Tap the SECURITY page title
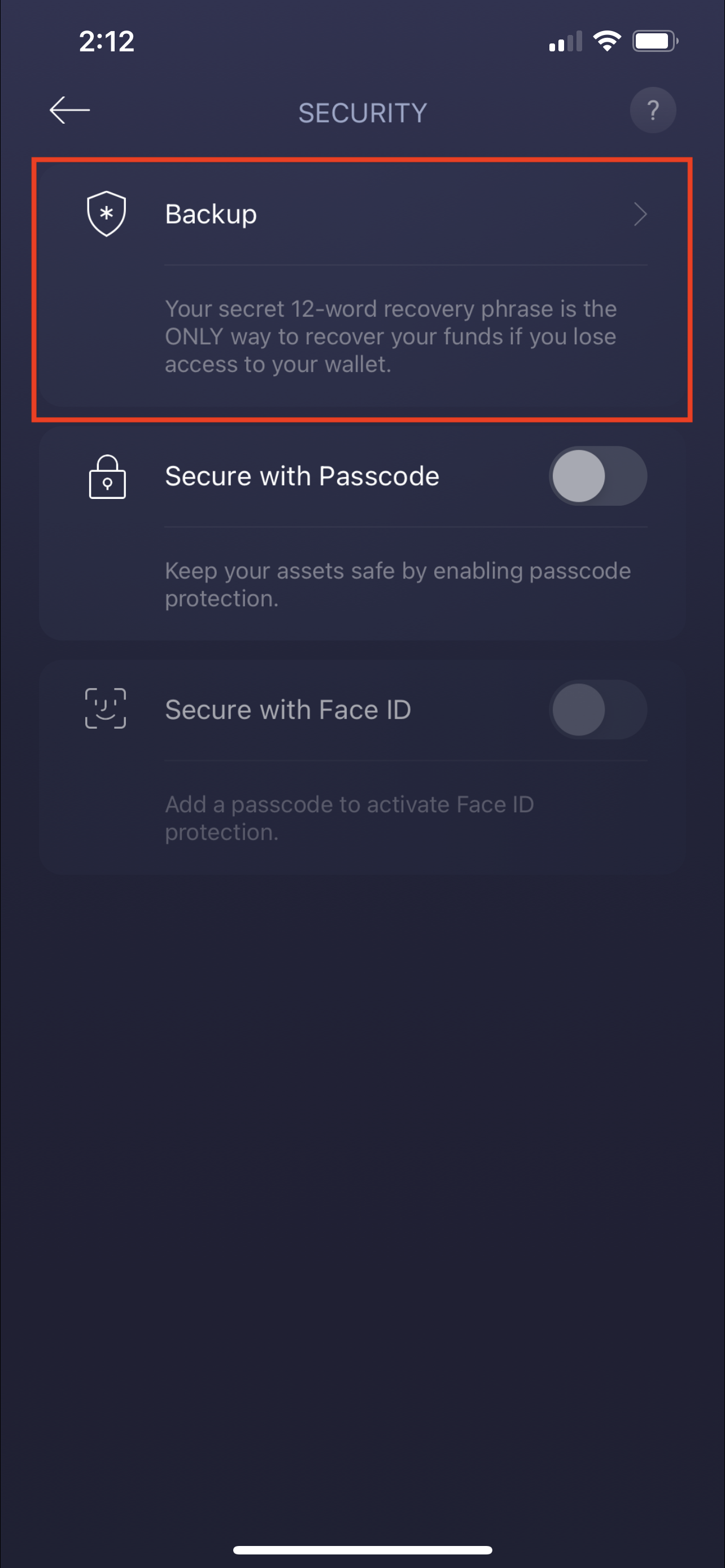Screen dimensions: 725x1568 pyautogui.click(x=362, y=113)
